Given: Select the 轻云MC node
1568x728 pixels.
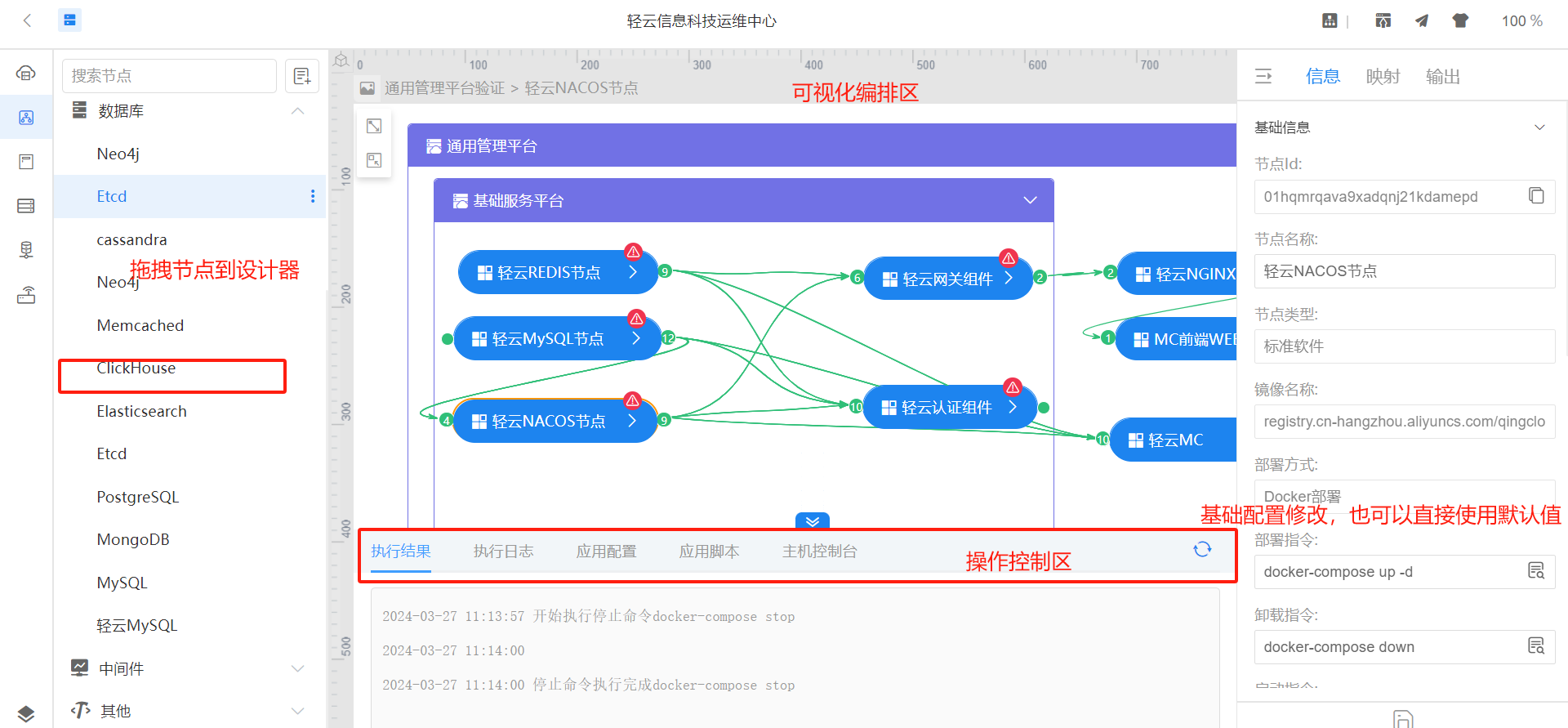Looking at the screenshot, I should (x=1174, y=440).
